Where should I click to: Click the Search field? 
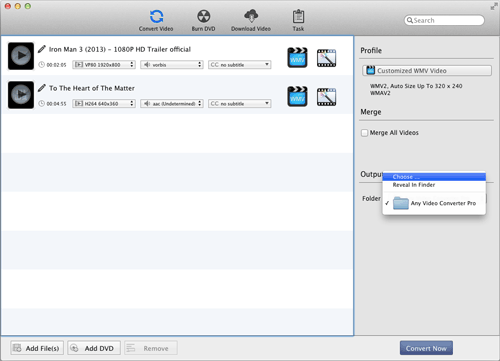pos(444,20)
